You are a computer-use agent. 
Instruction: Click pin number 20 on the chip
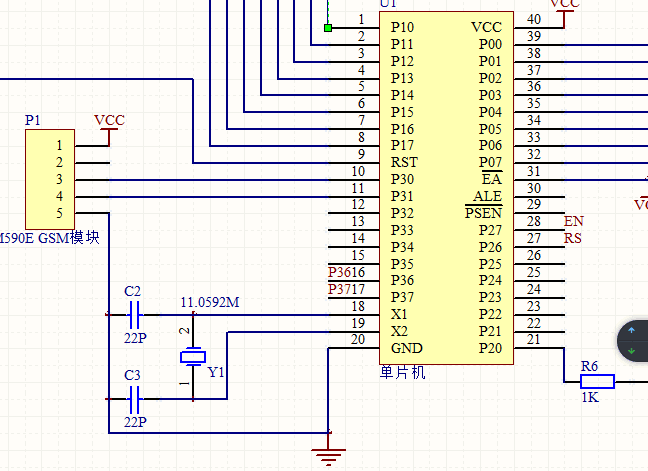coord(358,340)
